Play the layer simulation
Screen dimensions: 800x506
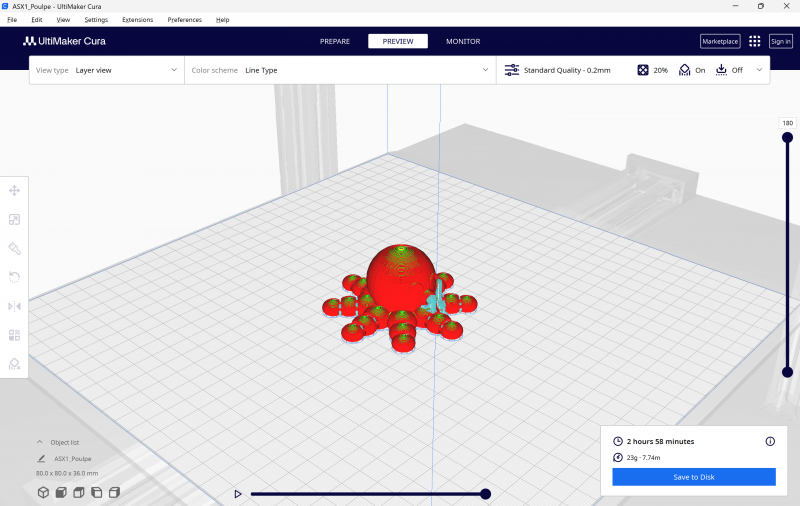(x=237, y=494)
